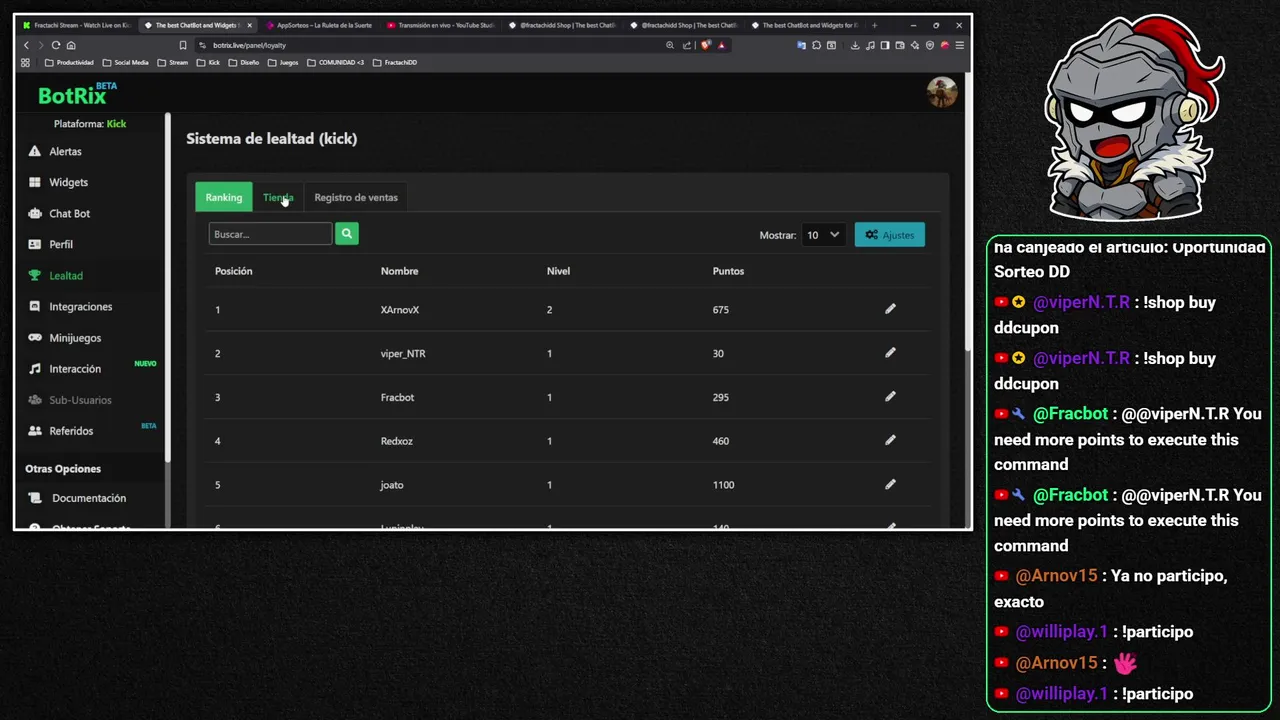This screenshot has width=1280, height=720.
Task: Open Sub-Usuarios in sidebar
Action: click(x=69, y=400)
